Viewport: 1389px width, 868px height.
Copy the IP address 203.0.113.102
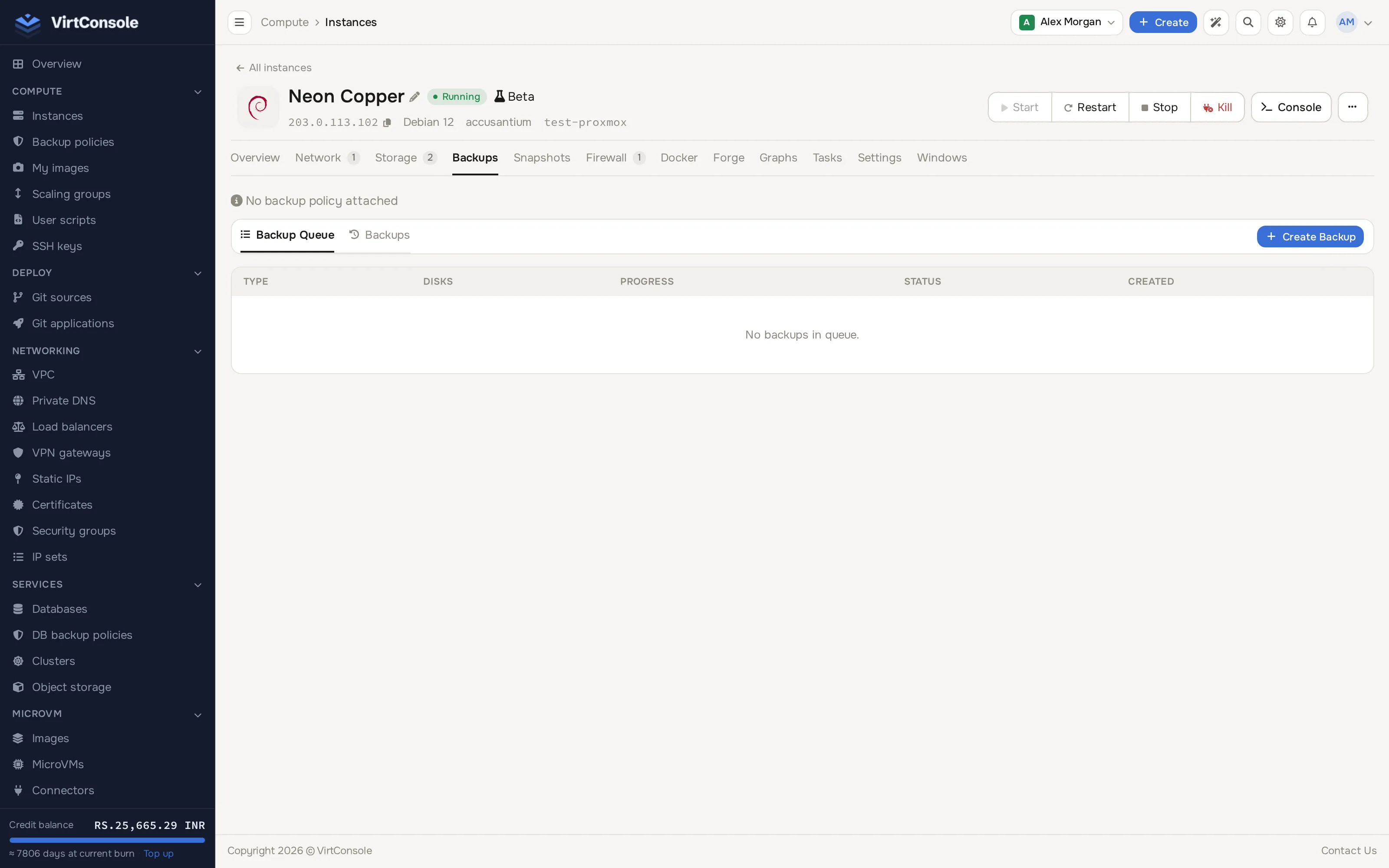coord(388,123)
